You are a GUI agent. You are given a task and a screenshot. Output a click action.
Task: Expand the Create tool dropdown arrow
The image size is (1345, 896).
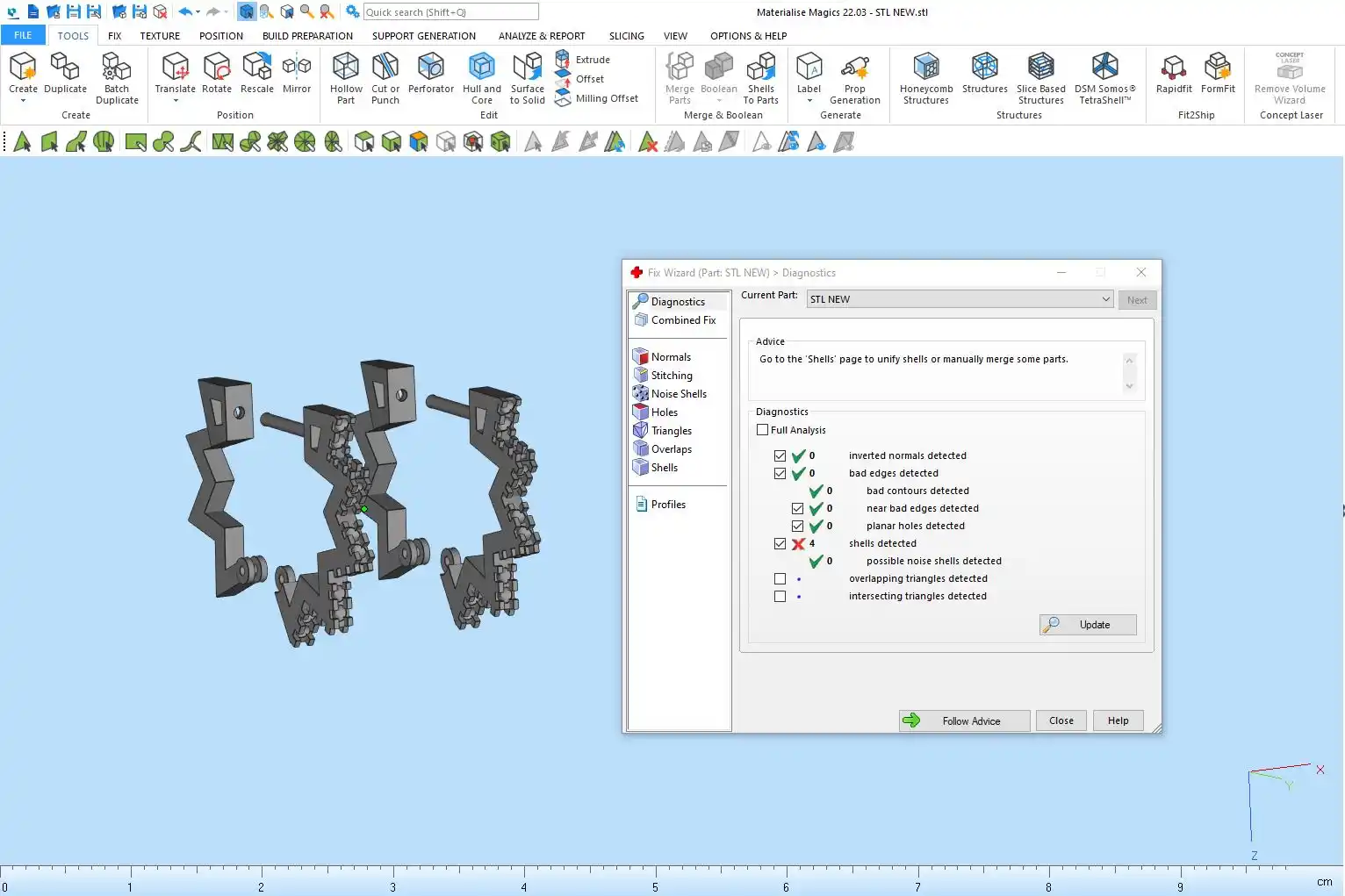[x=23, y=101]
